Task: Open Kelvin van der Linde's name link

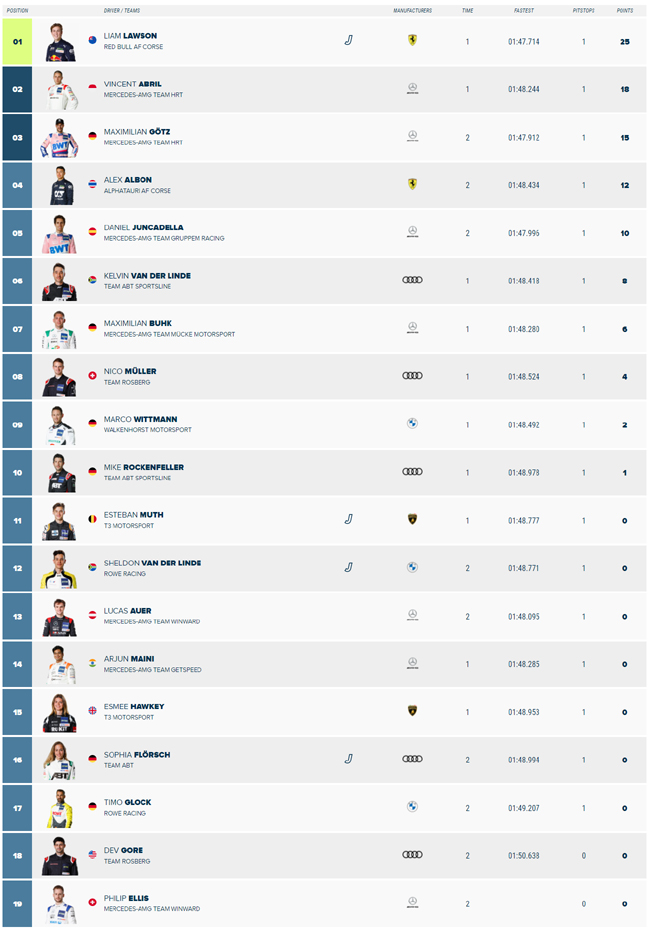Action: tap(147, 276)
